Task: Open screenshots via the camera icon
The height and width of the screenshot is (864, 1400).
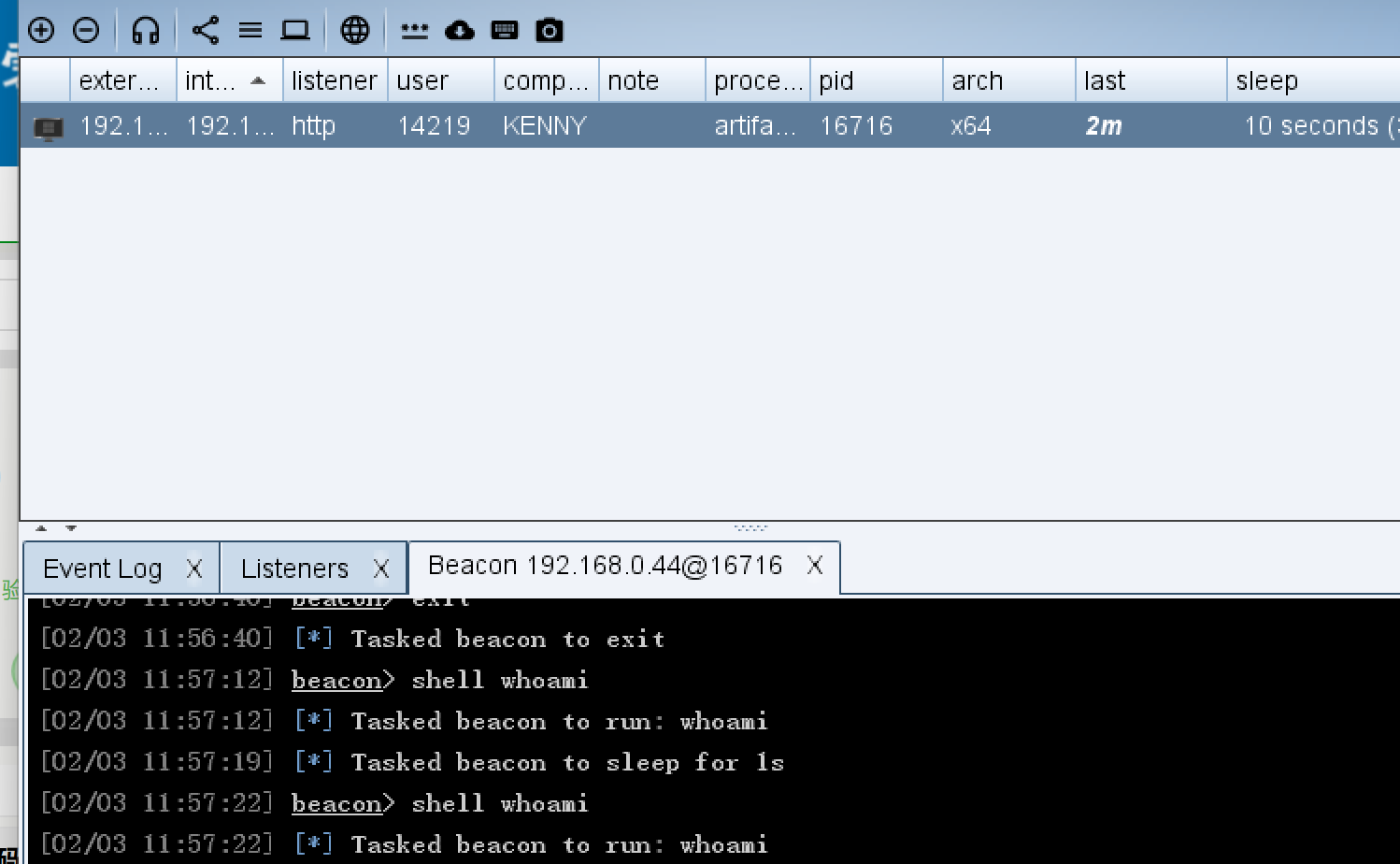Action: click(x=550, y=30)
